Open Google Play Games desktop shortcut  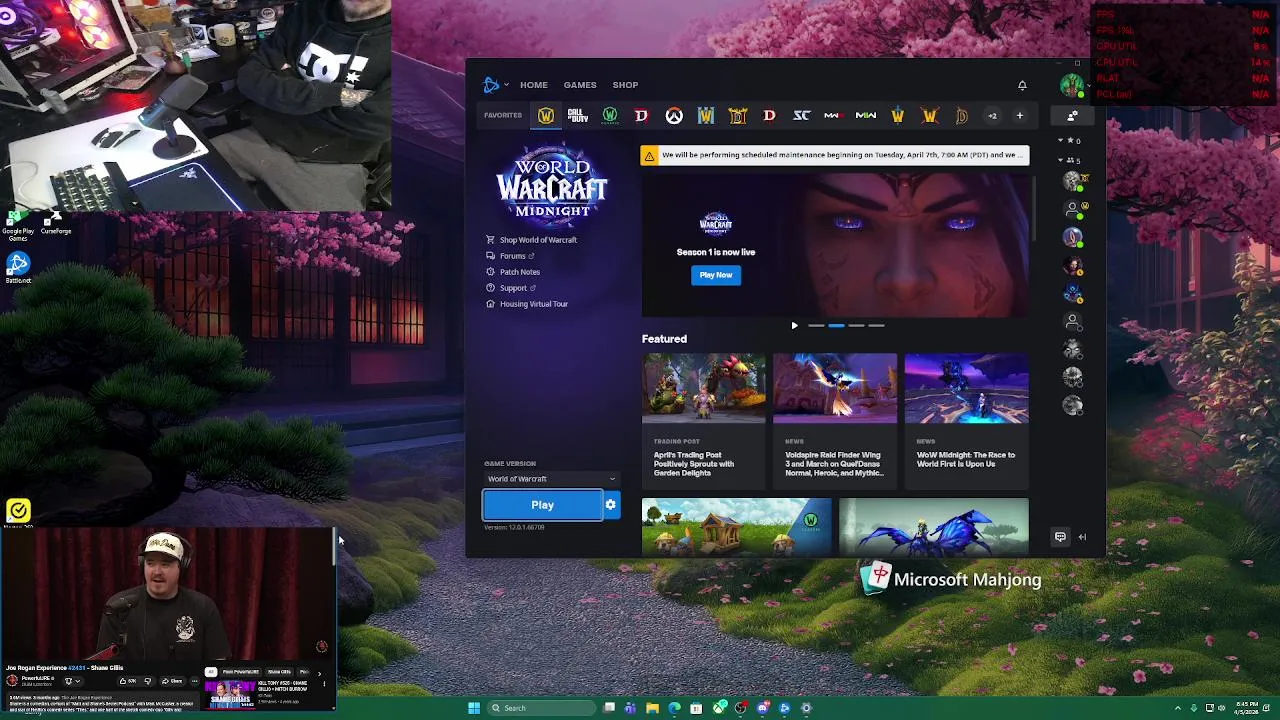18,224
